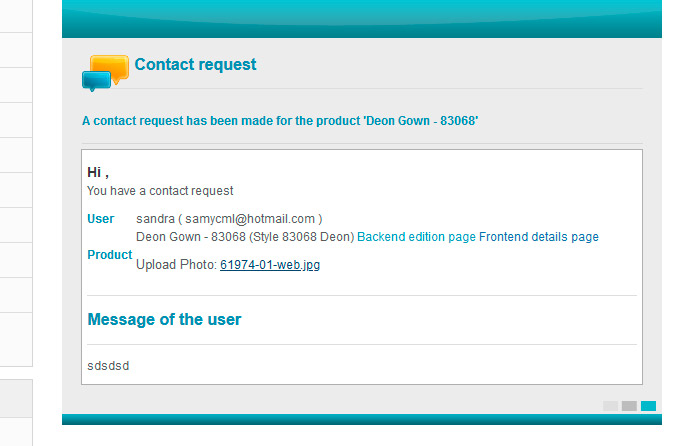Click the blue speech bubble icon

(x=94, y=81)
